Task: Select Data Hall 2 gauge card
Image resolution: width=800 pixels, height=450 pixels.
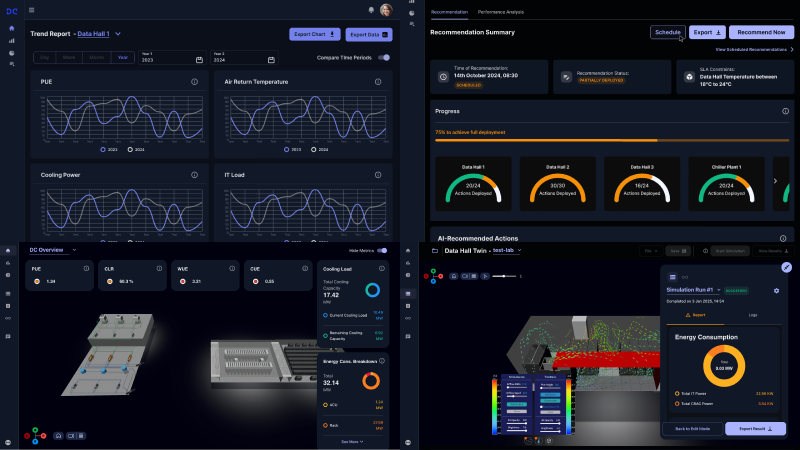Action: (x=558, y=184)
